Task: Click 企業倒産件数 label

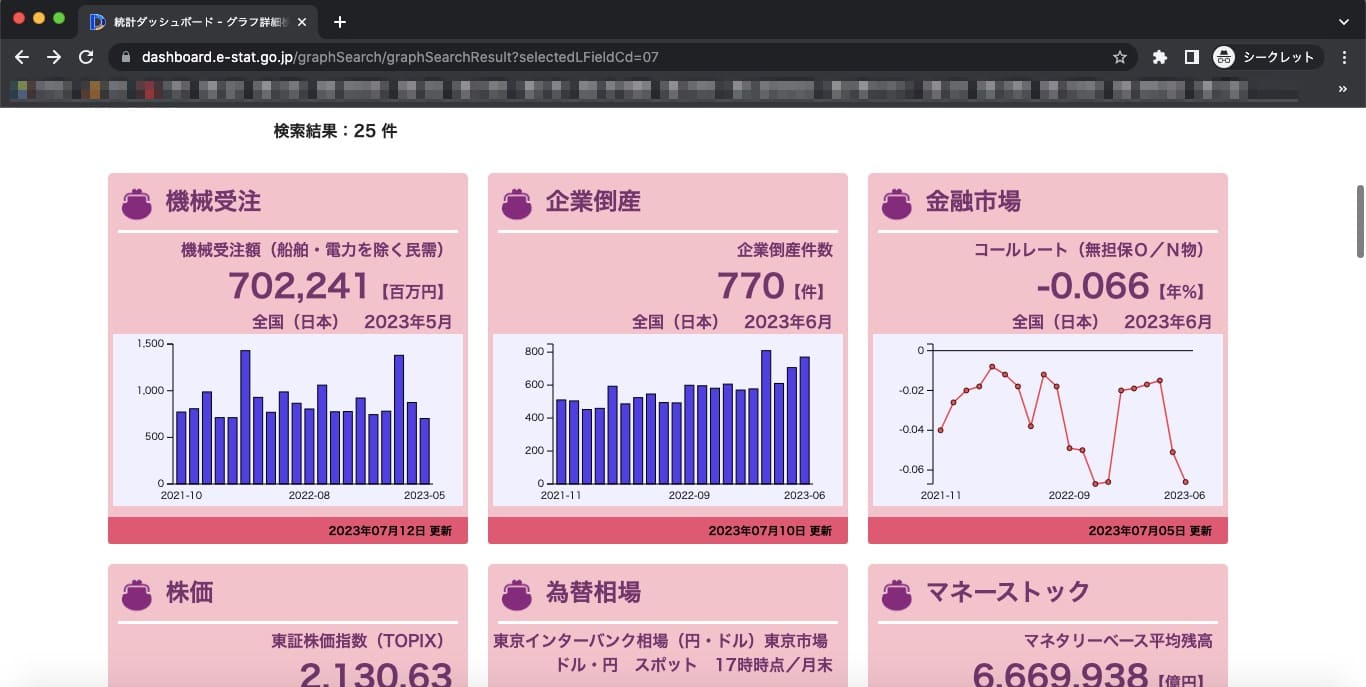Action: coord(785,250)
